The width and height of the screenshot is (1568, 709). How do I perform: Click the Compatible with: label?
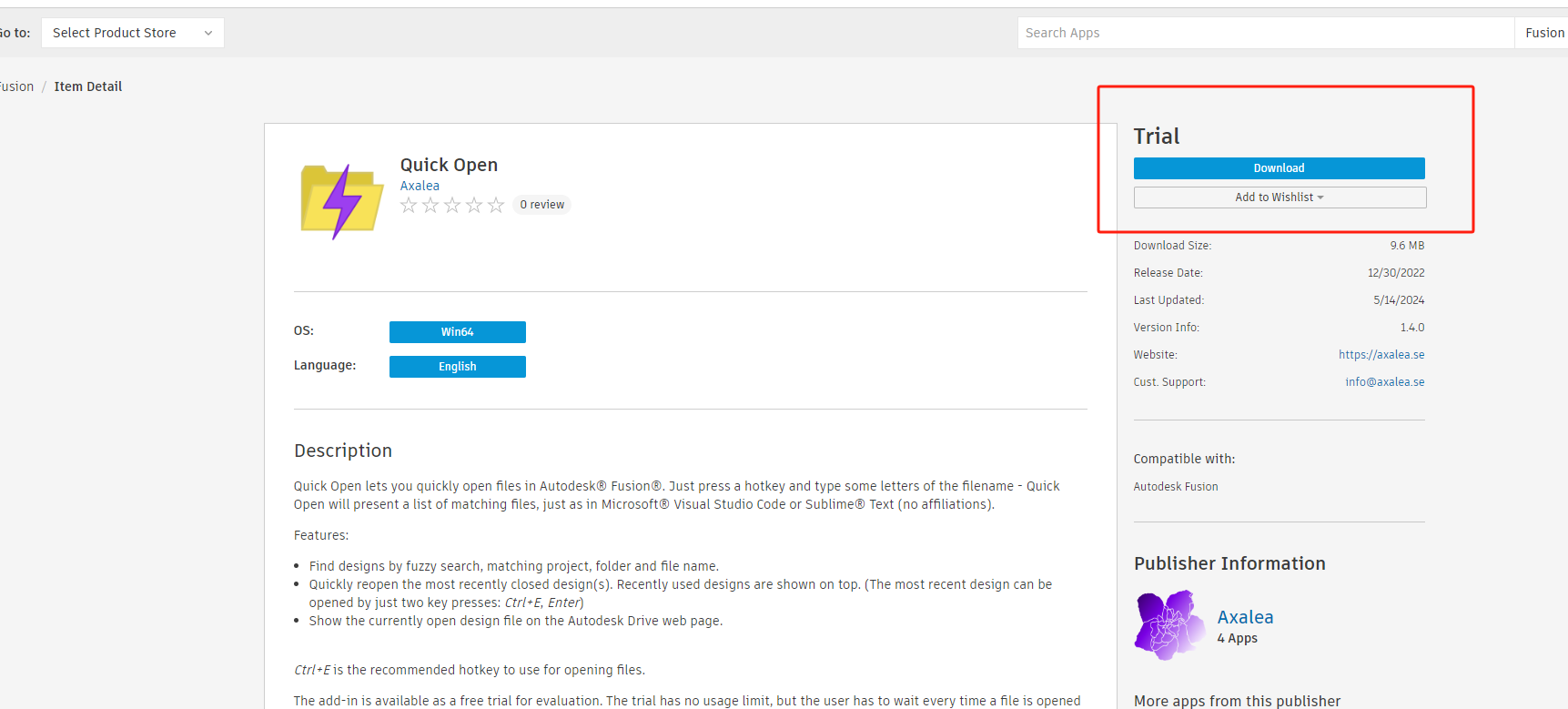coord(1185,460)
